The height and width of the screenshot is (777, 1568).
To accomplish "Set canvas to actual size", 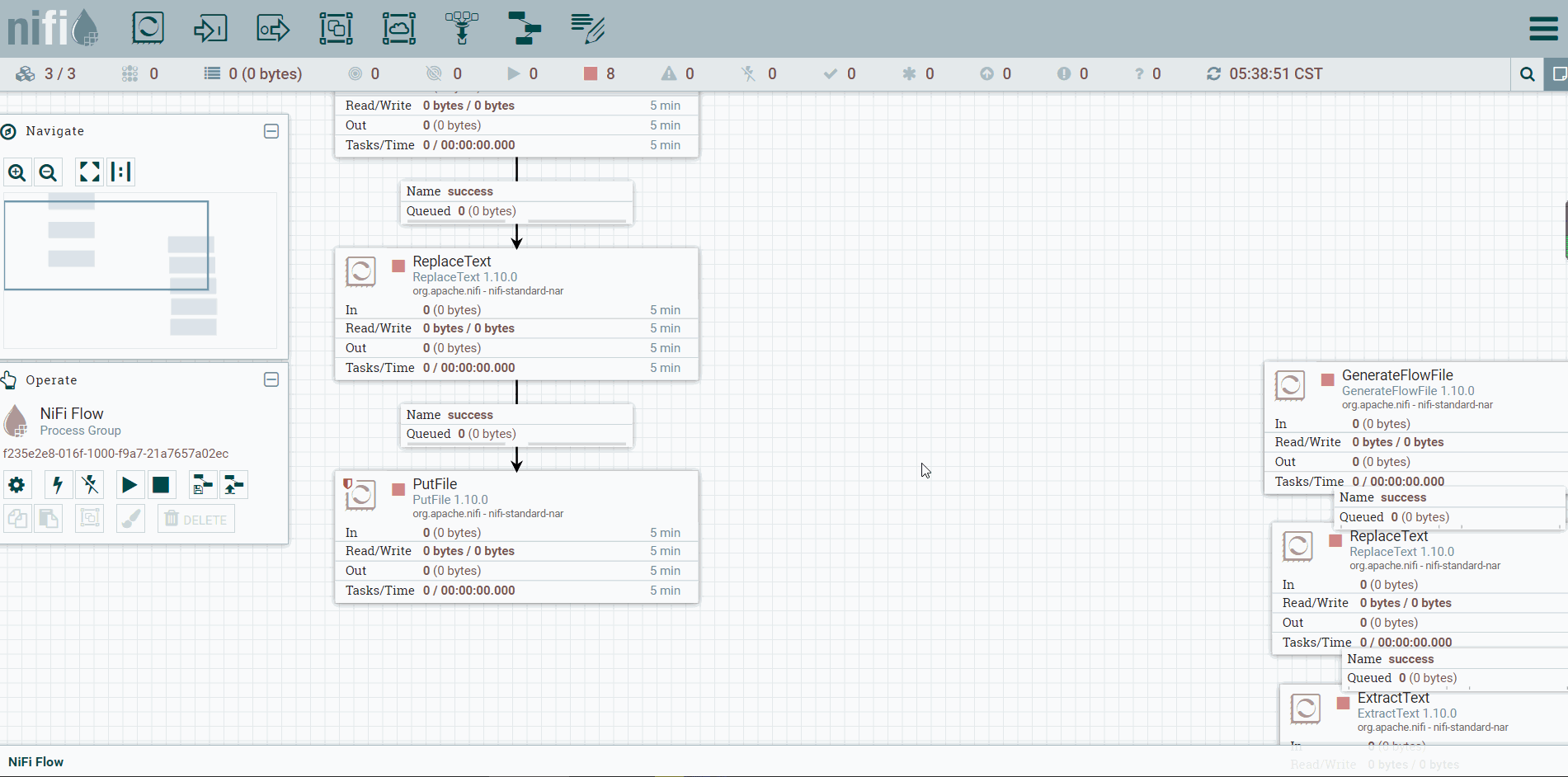I will click(120, 172).
